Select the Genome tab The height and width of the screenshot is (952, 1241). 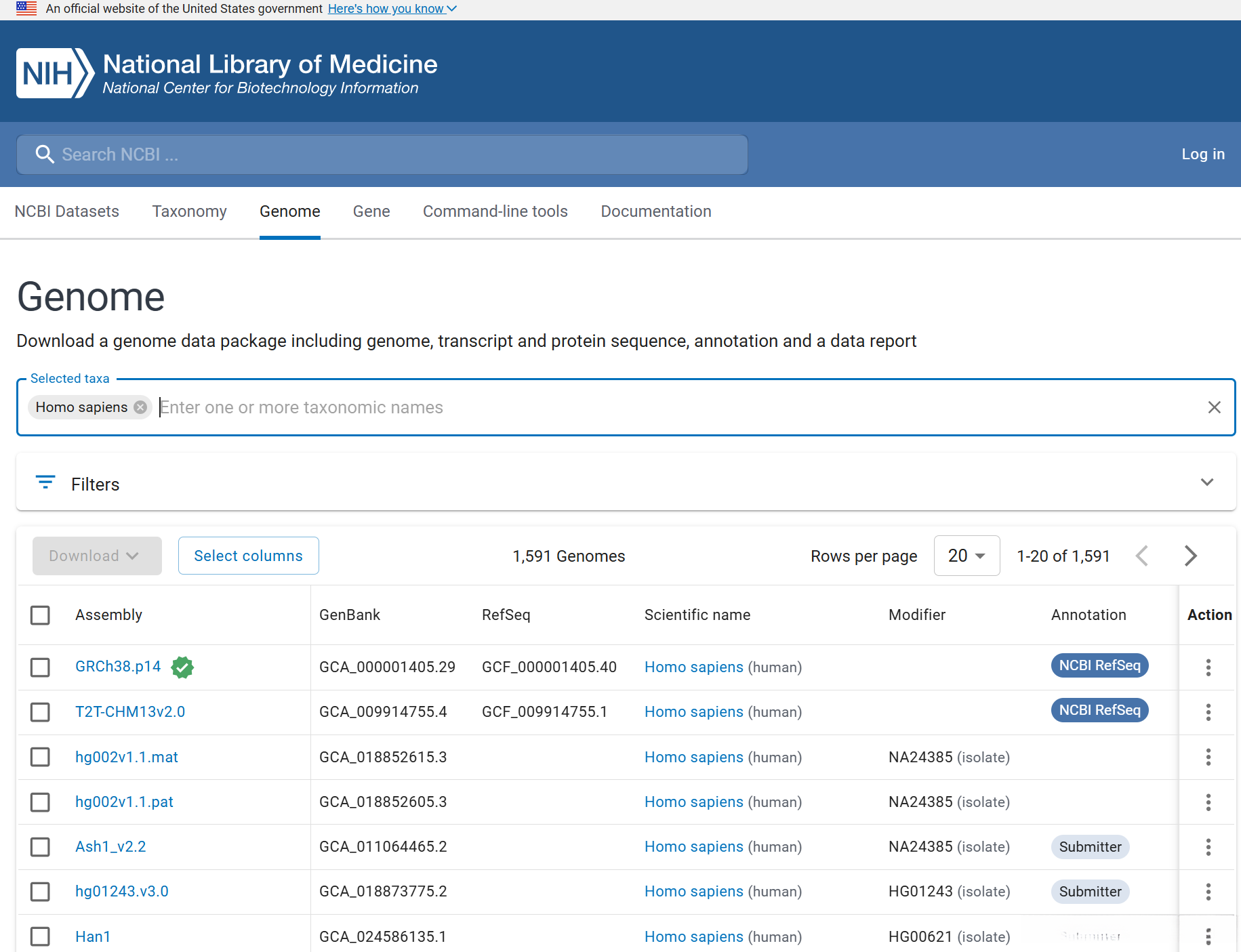tap(290, 211)
